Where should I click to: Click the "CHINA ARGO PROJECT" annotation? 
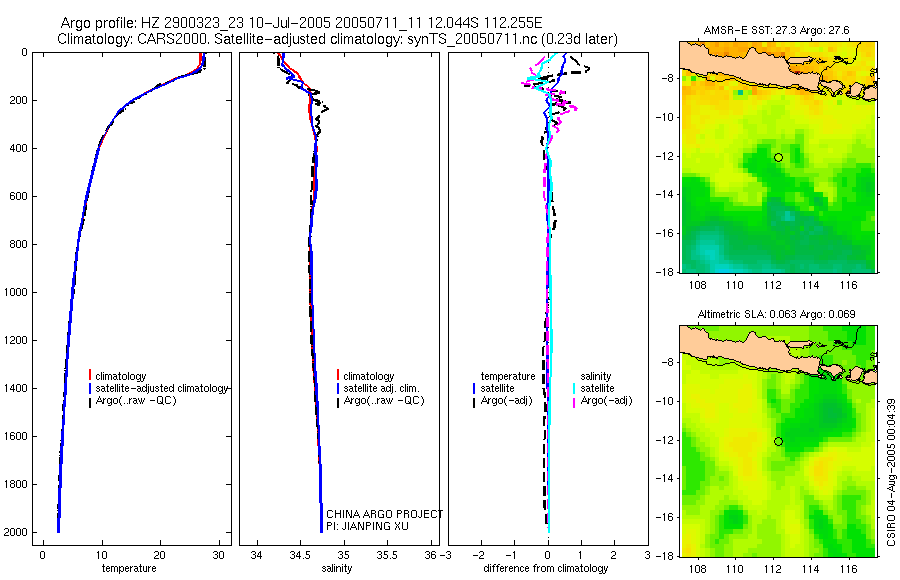point(385,514)
